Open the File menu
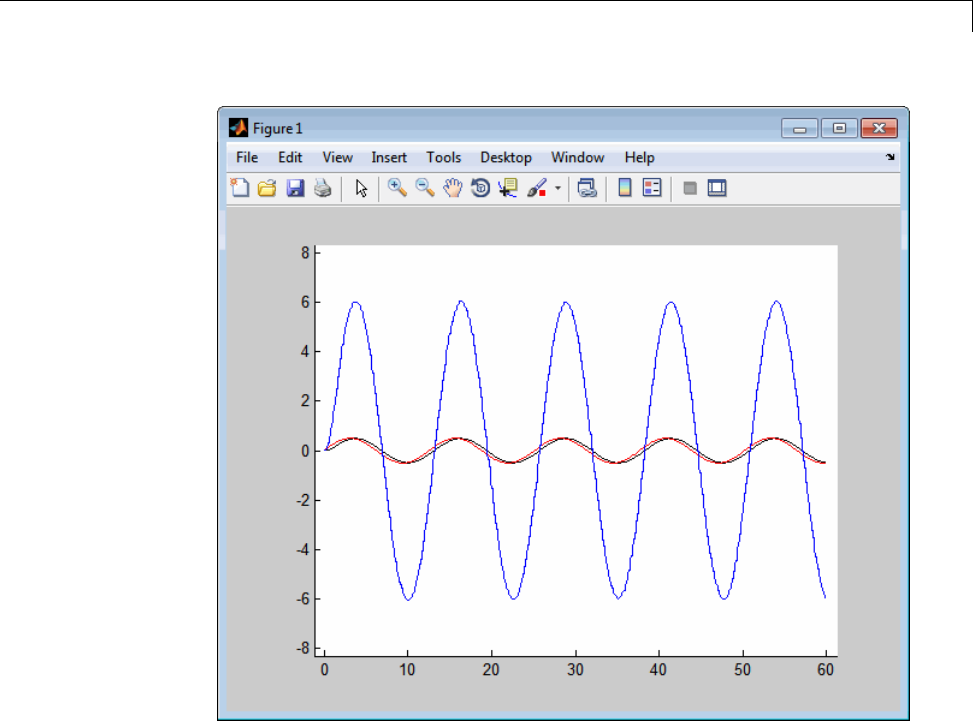 click(x=247, y=158)
